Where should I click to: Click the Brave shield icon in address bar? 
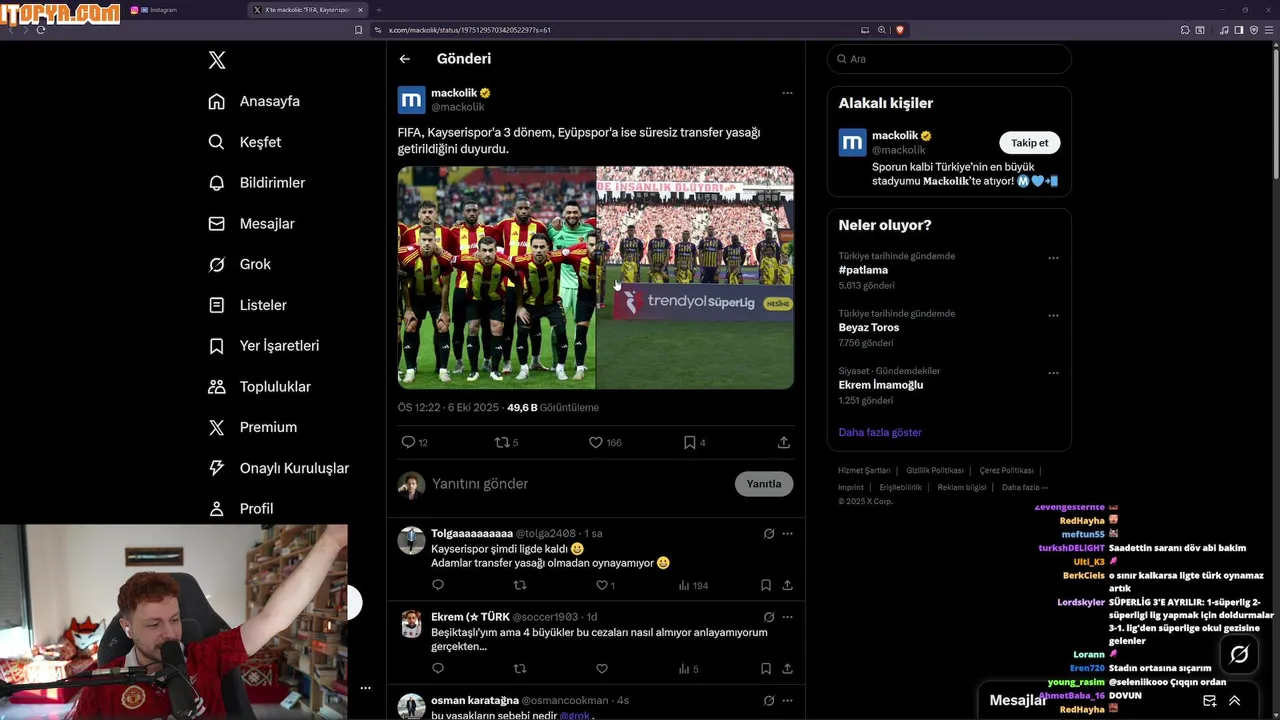[x=900, y=30]
